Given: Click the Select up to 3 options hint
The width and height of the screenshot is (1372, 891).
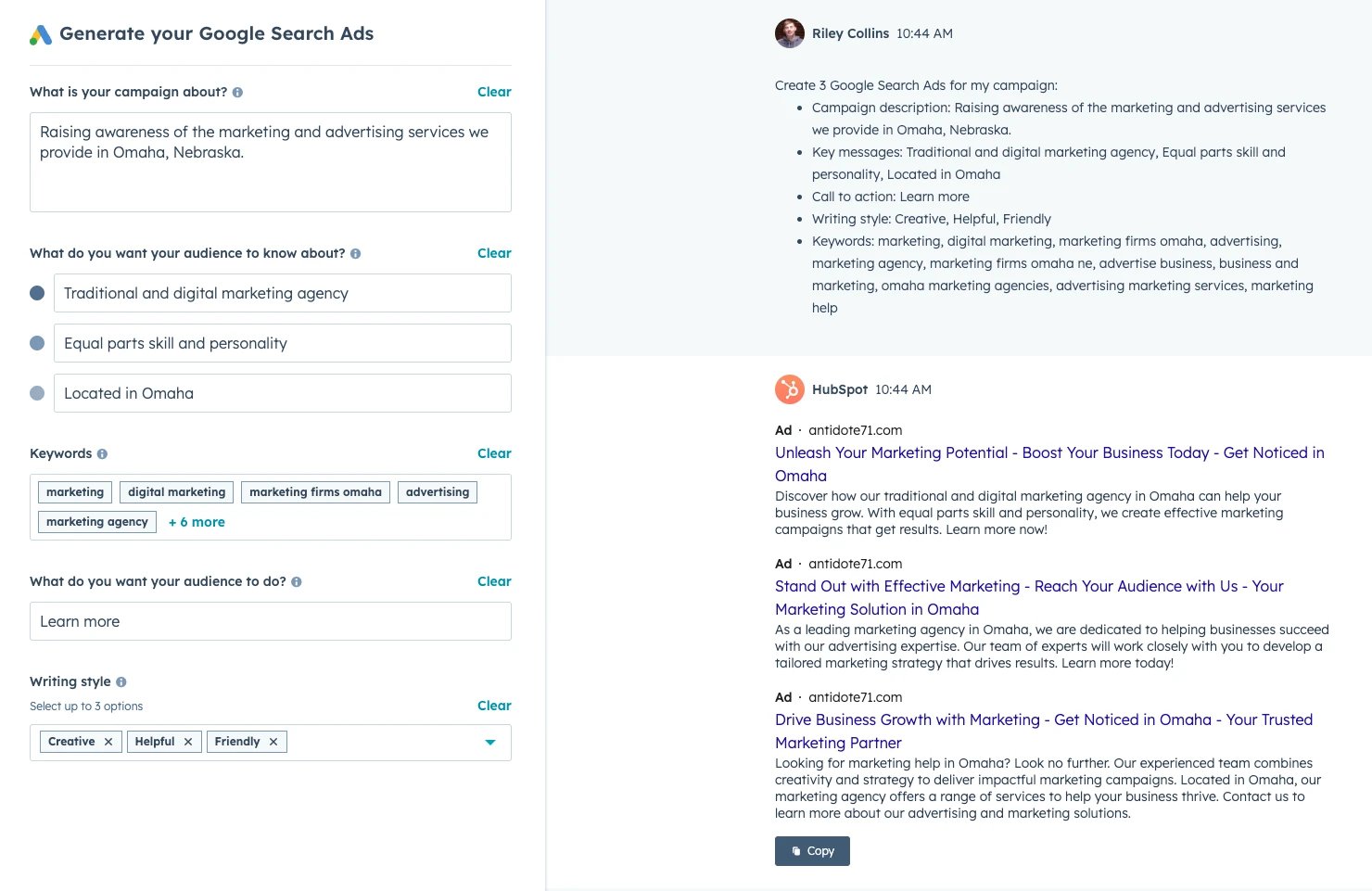Looking at the screenshot, I should click(86, 706).
